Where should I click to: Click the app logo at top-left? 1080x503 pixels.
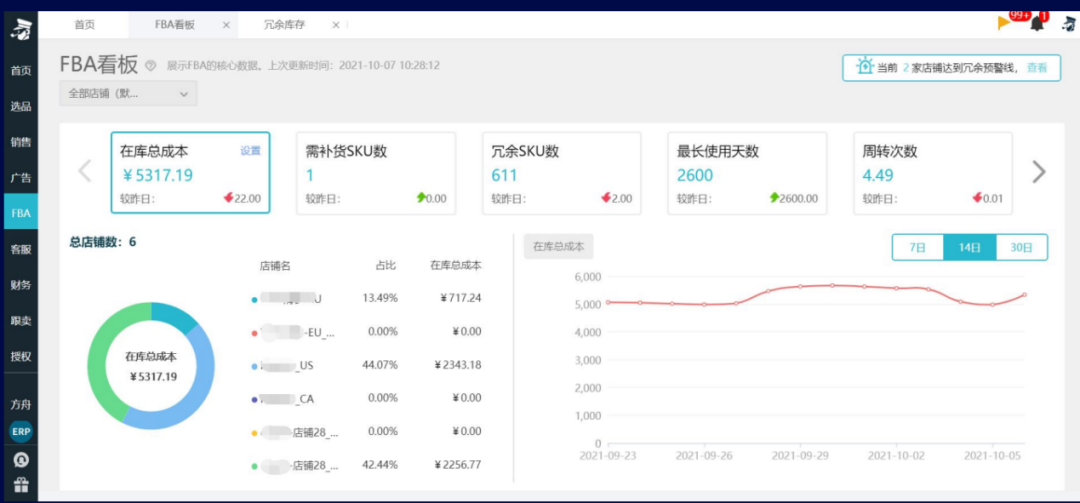[20, 30]
